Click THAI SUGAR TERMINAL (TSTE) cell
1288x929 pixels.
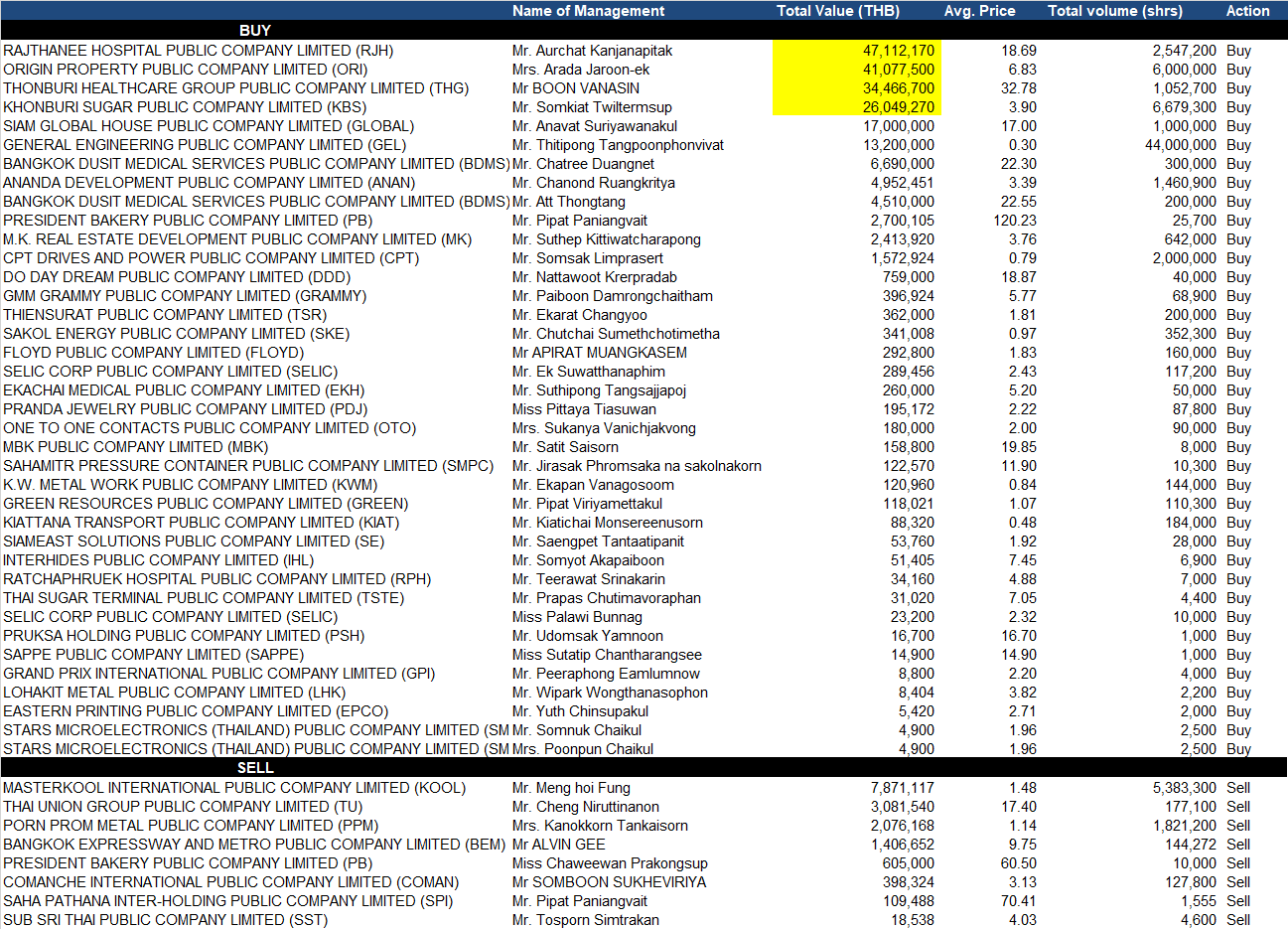(x=204, y=598)
